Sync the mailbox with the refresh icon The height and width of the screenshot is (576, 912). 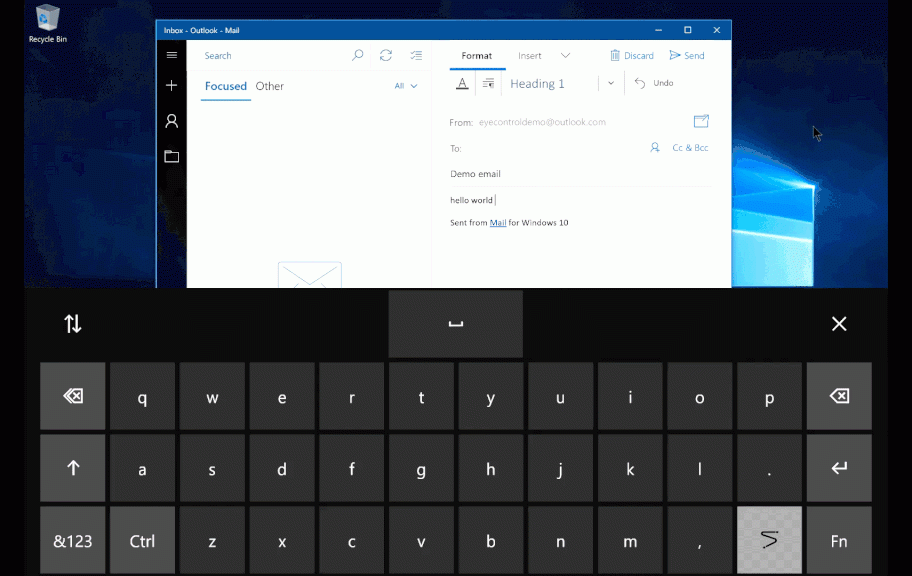coord(386,56)
